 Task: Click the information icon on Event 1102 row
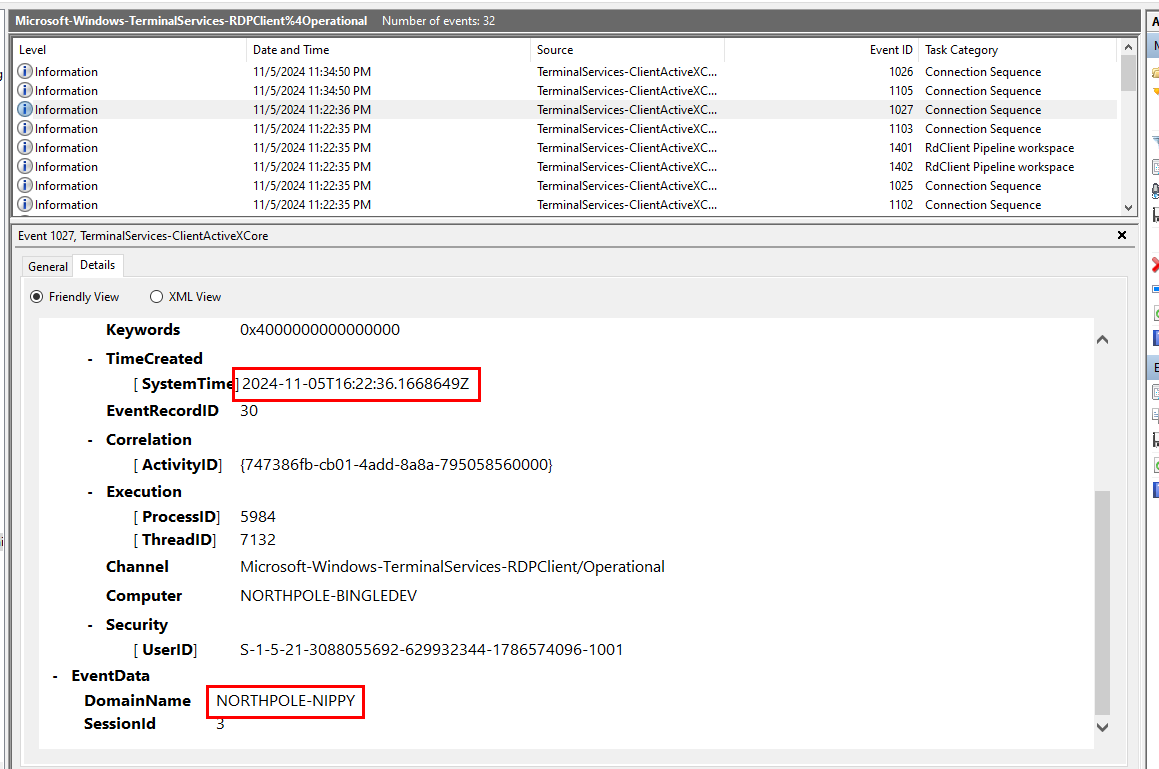(x=25, y=205)
